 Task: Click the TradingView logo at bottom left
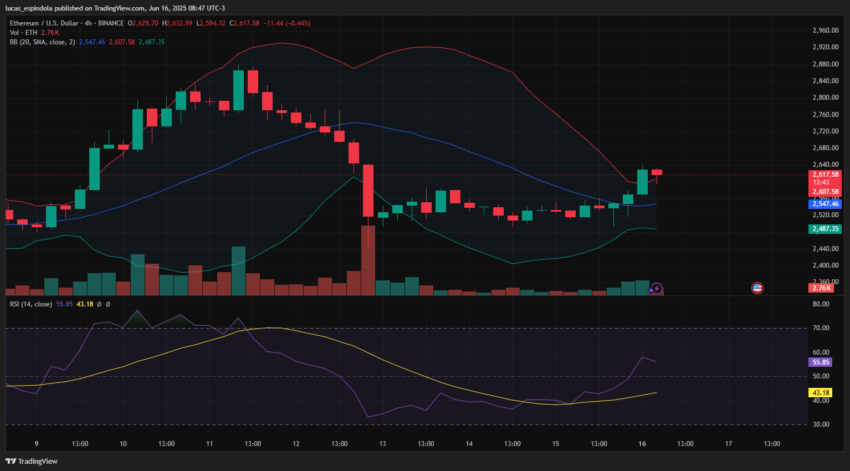[x=31, y=461]
